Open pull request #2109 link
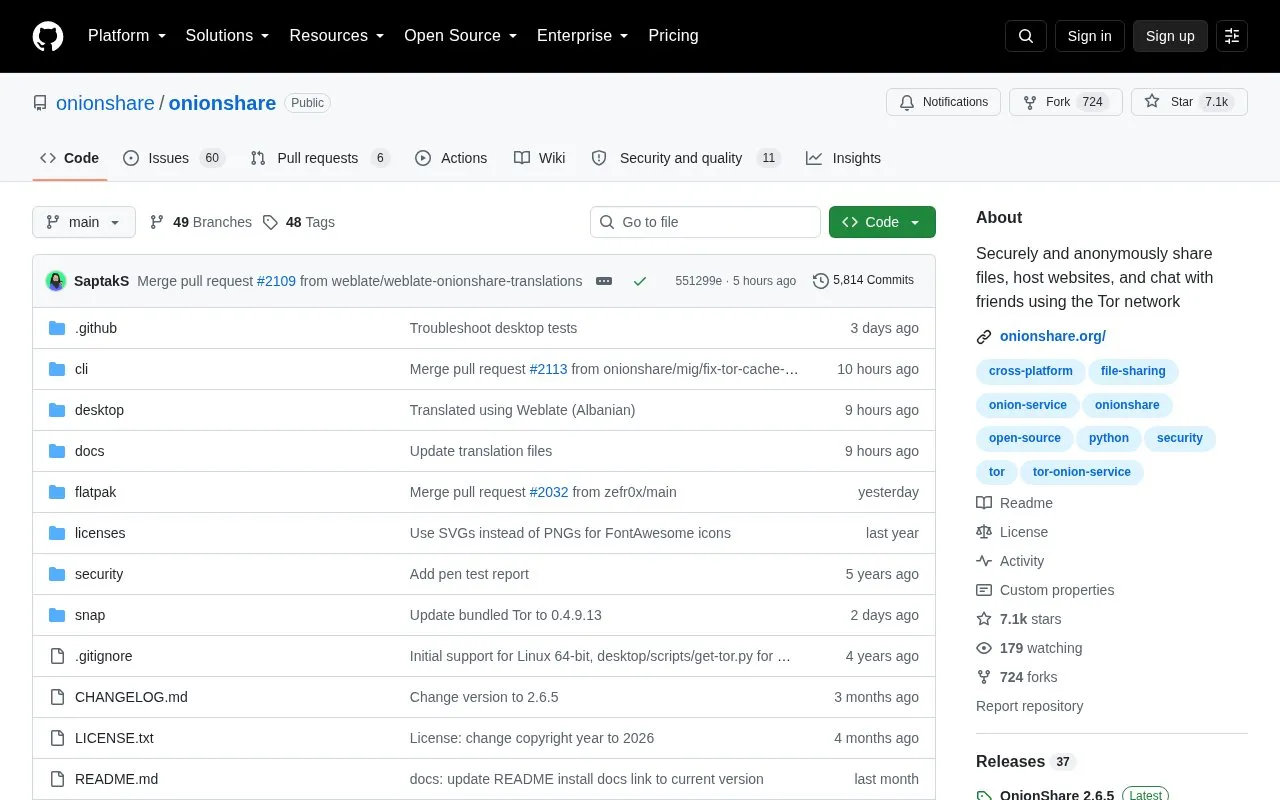The image size is (1280, 800). tap(276, 281)
